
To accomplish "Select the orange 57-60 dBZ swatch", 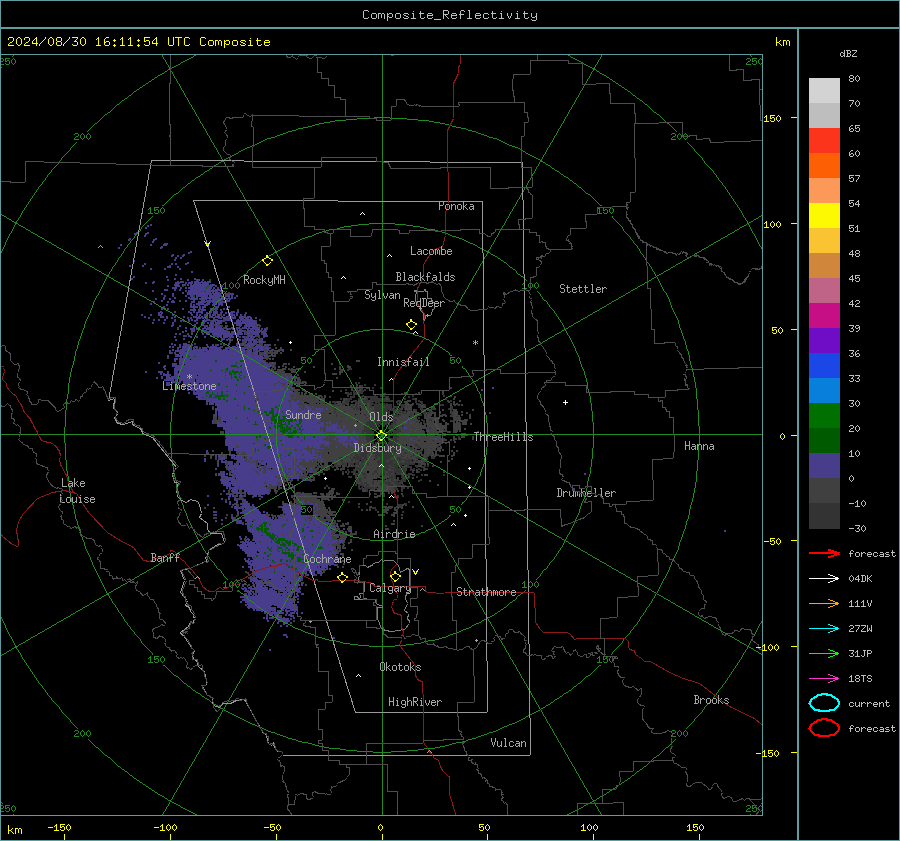I will click(824, 166).
